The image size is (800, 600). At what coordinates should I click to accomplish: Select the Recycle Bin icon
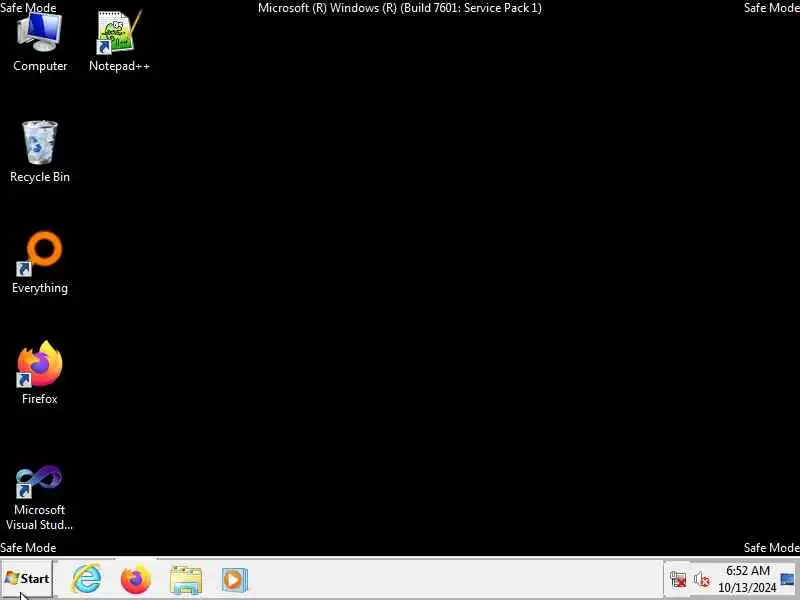coord(40,152)
